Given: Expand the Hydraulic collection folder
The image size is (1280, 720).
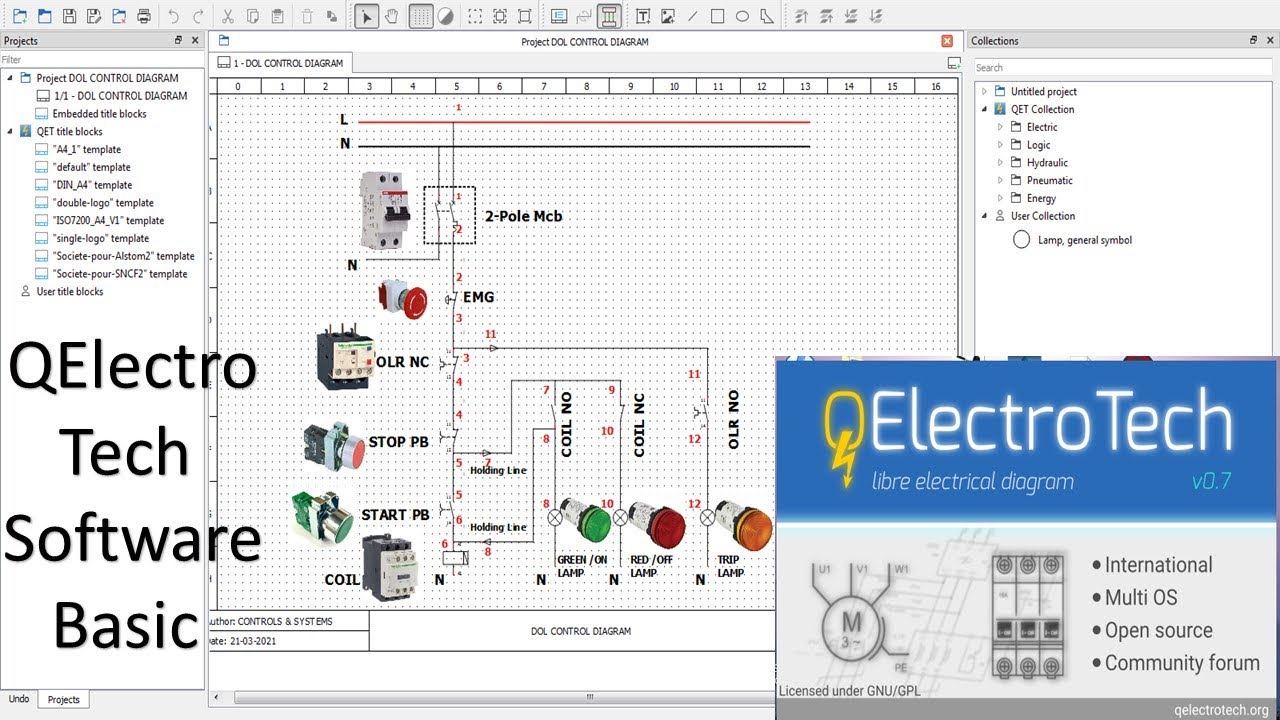Looking at the screenshot, I should pyautogui.click(x=1000, y=163).
